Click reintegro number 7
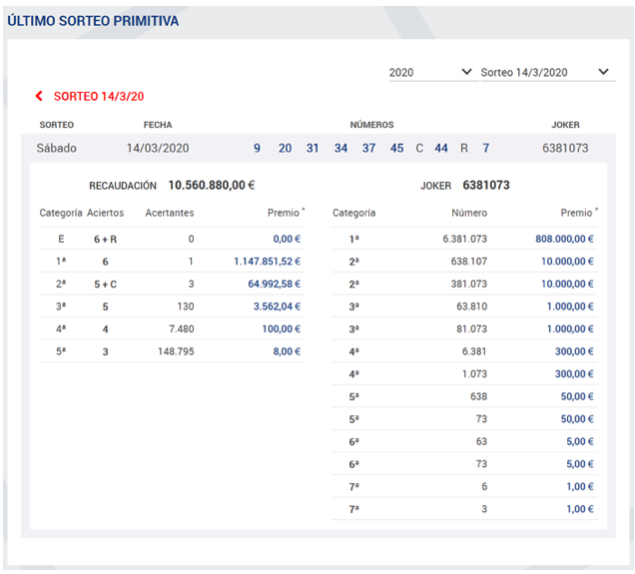The image size is (635, 574). click(486, 148)
